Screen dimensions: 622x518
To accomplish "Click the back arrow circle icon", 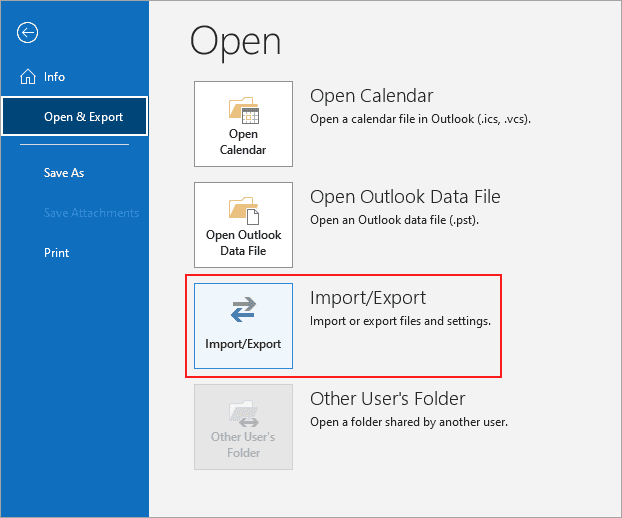I will coord(27,33).
